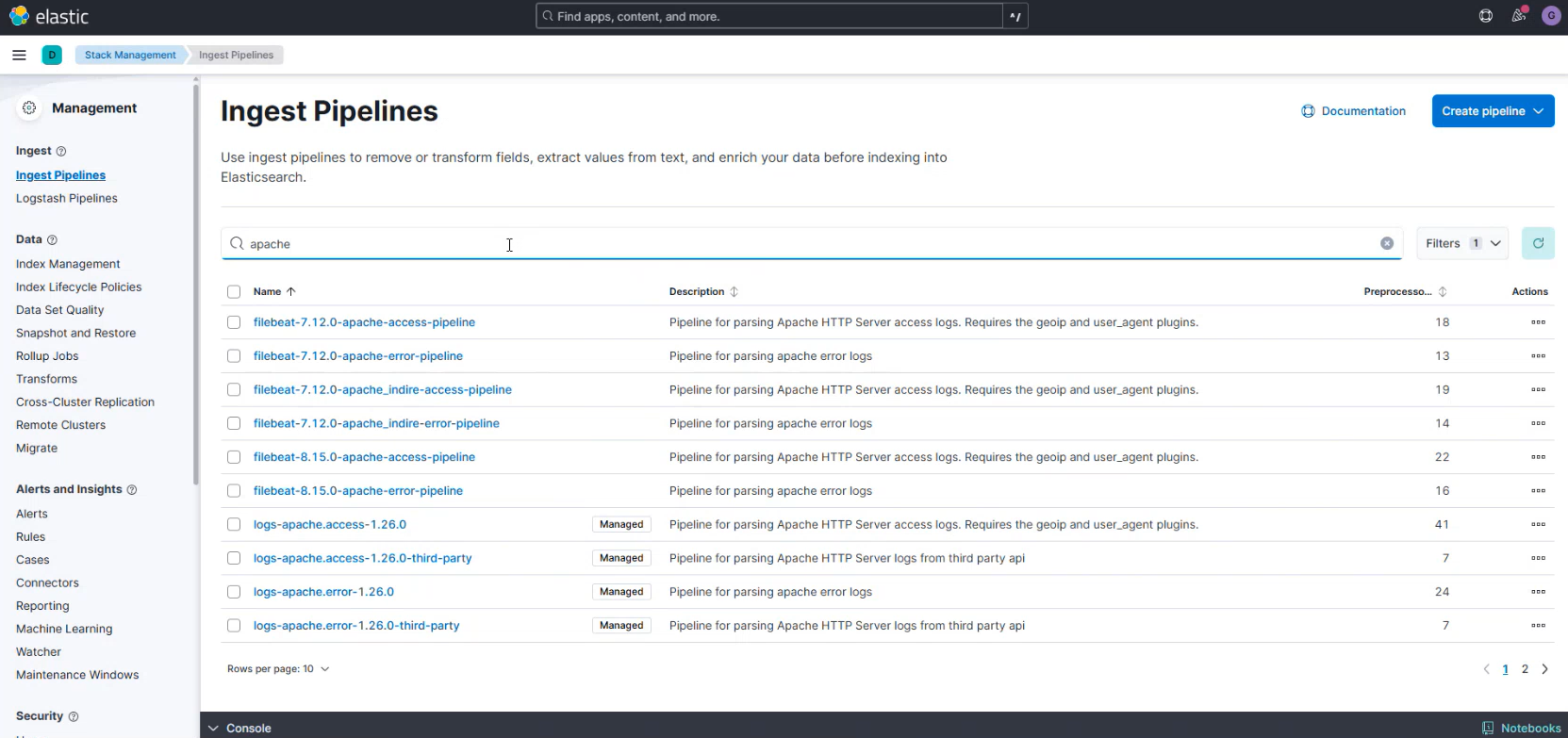
Task: Open the hamburger navigation menu
Action: pos(19,55)
